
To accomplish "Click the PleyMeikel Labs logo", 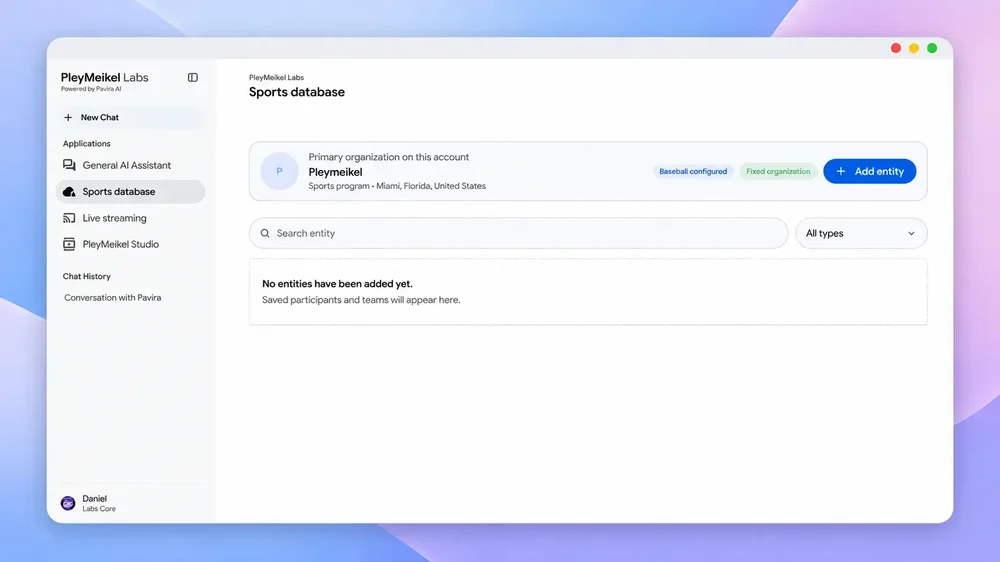I will click(x=105, y=78).
